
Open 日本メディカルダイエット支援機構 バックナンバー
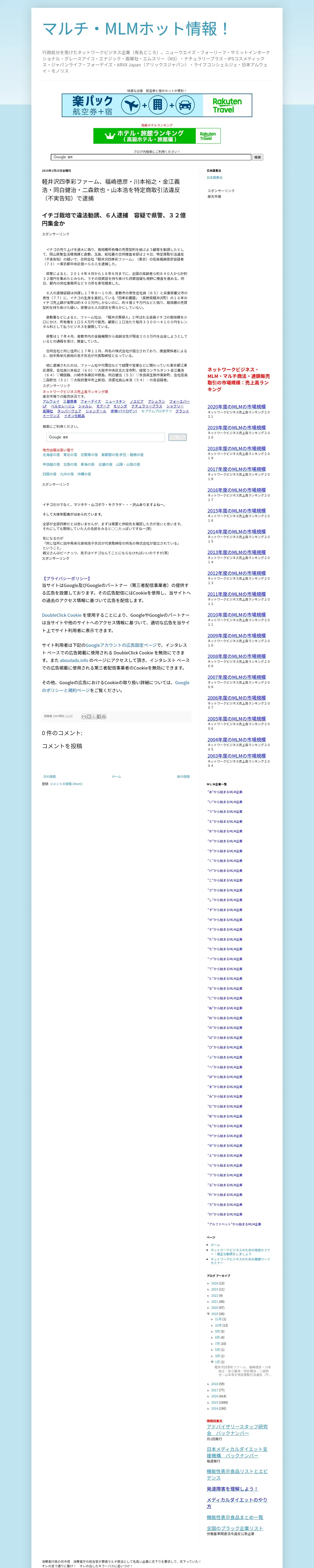[237, 1452]
